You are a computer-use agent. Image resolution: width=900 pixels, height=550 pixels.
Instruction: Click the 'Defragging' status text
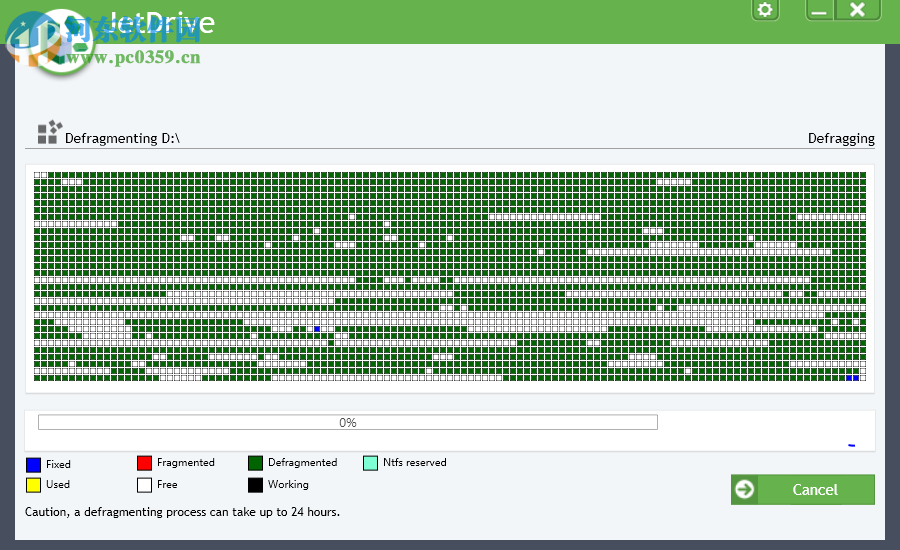[x=841, y=138]
